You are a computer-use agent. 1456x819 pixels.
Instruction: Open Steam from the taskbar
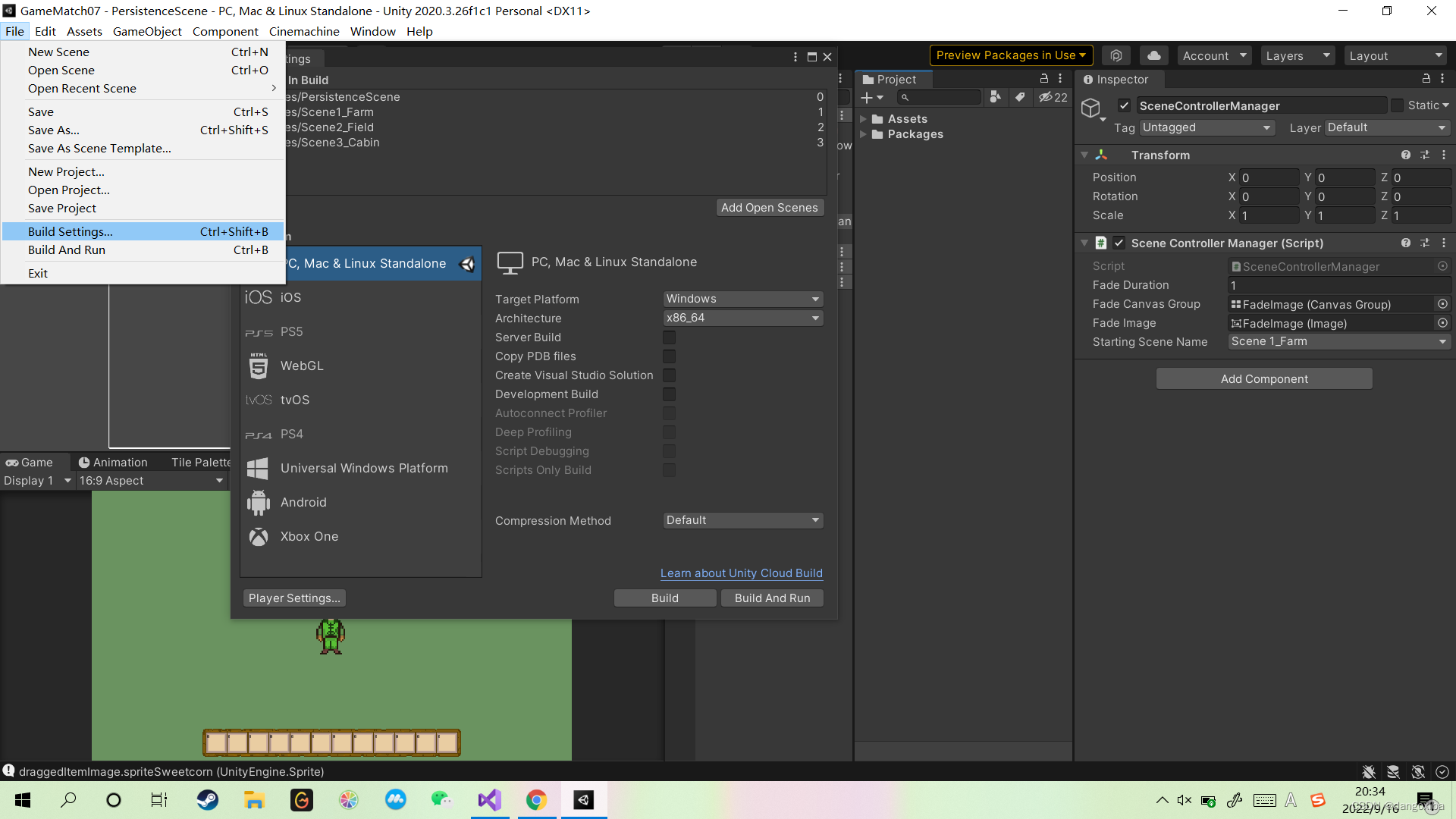coord(207,800)
